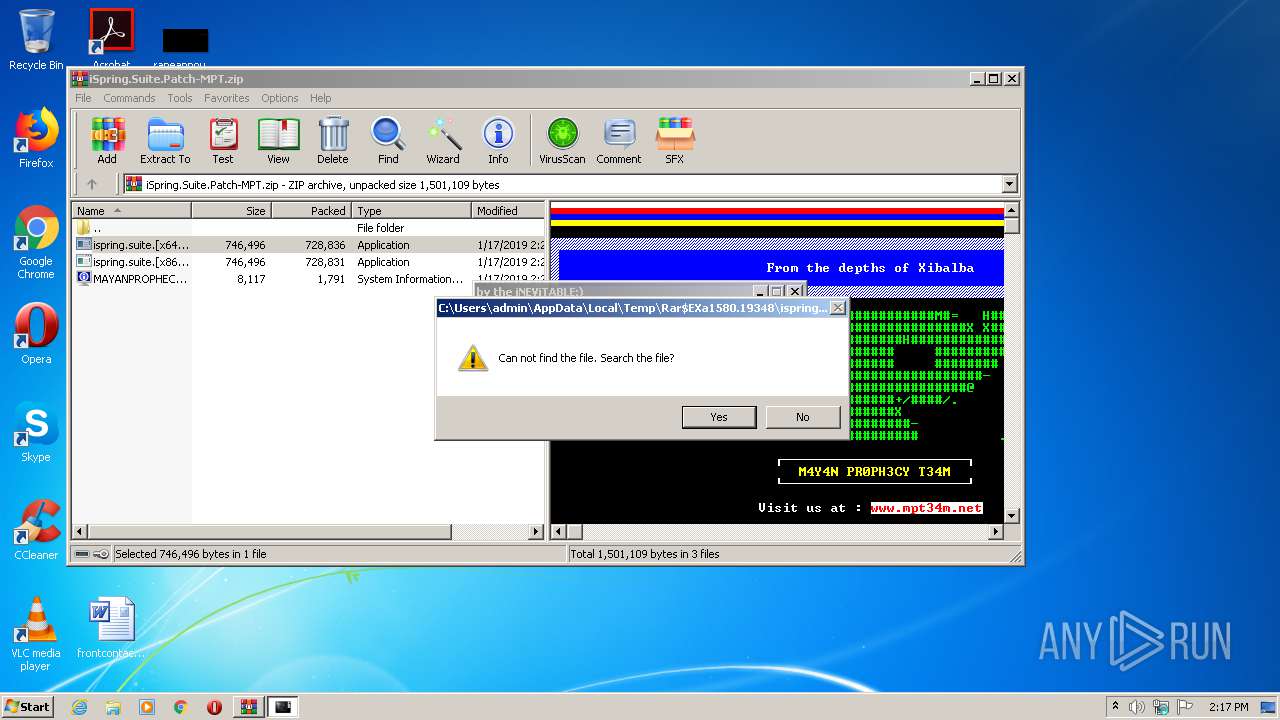
Task: Click the clock showing 2:17 PM
Action: click(x=1228, y=707)
